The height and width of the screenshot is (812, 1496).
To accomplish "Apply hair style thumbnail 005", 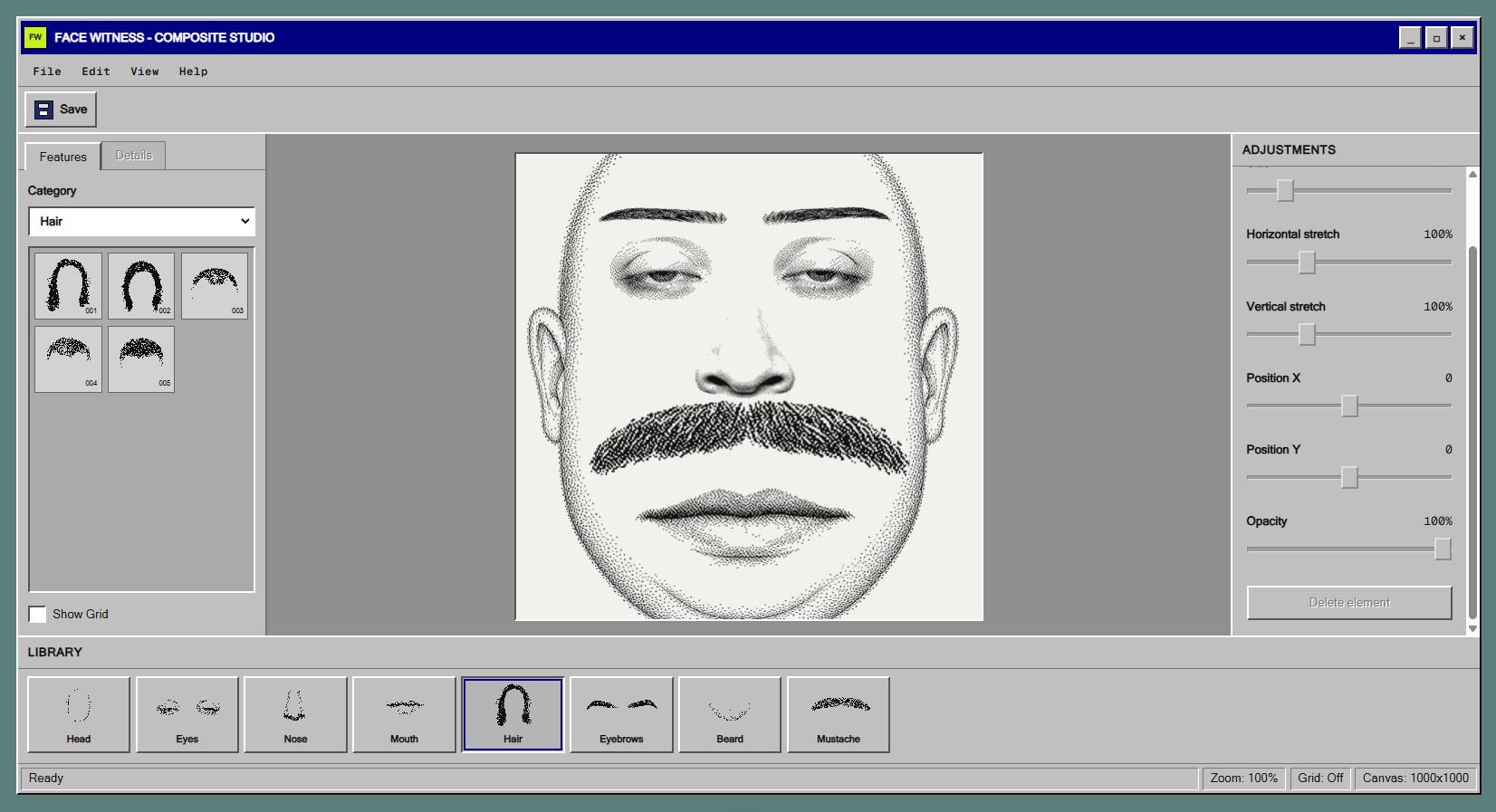I will (141, 359).
